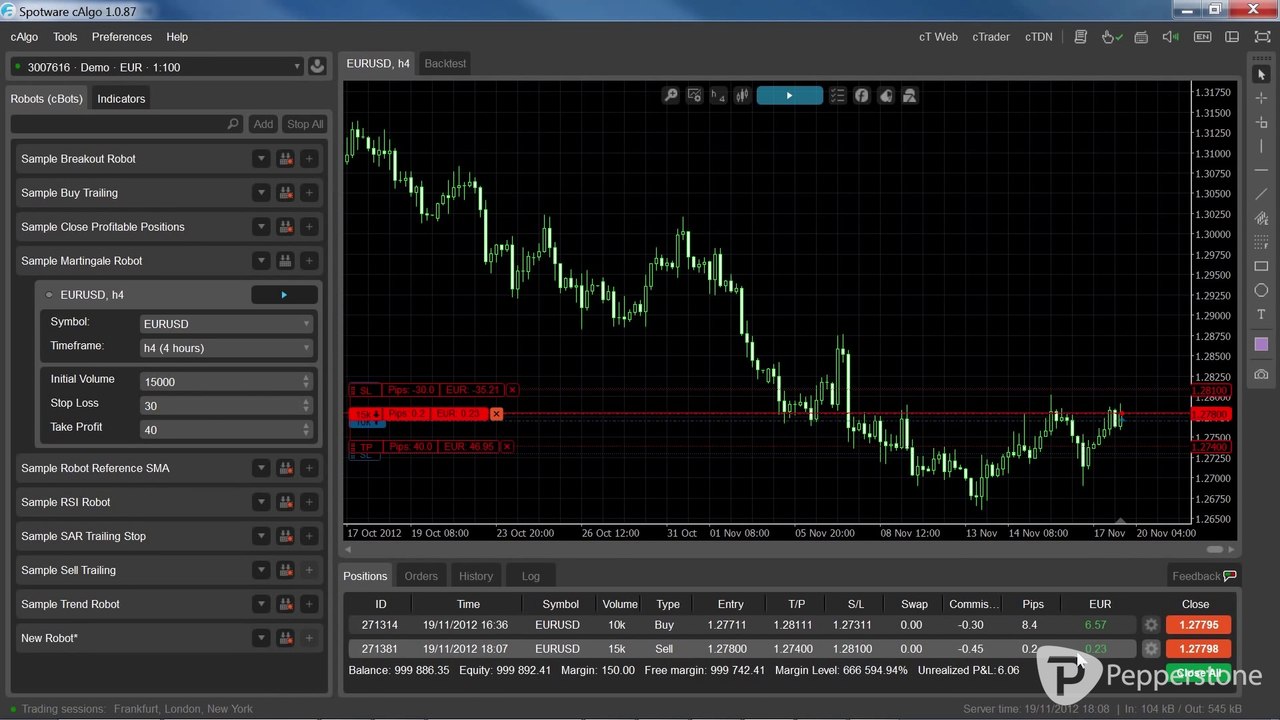Open settings gear for position 271314

1151,625
